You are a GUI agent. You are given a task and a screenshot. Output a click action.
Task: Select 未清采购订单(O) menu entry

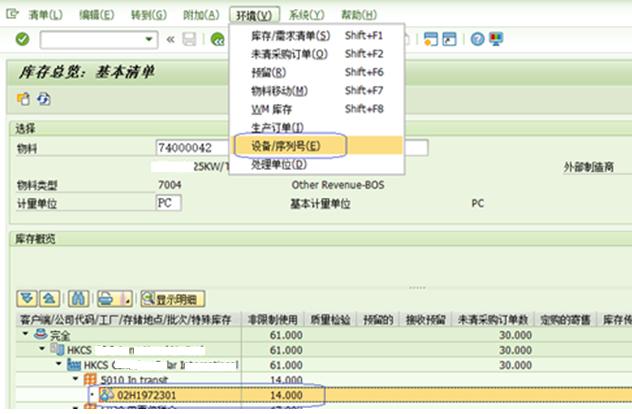point(316,54)
